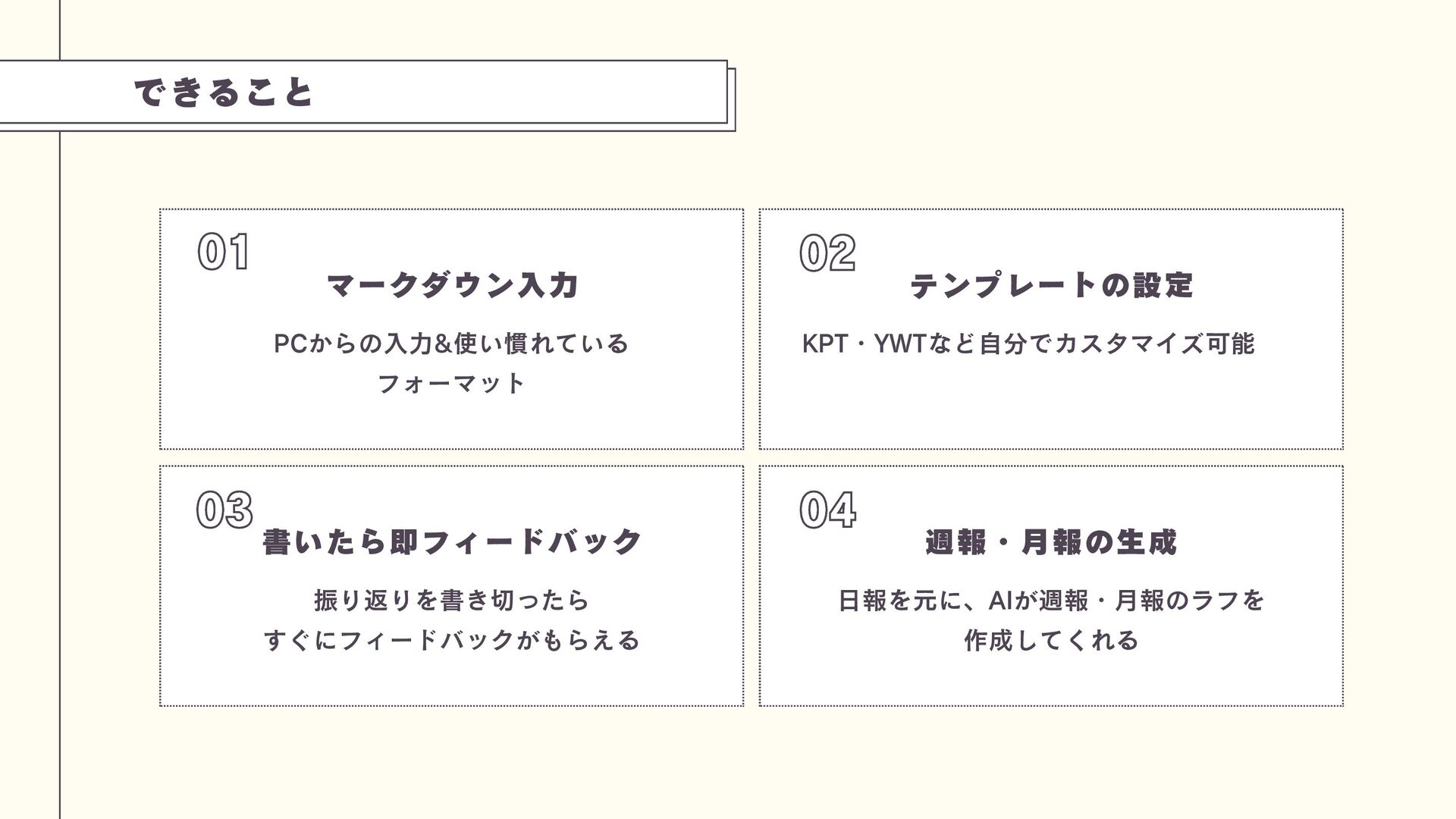Click the outlined 04 number
Screen dimensions: 1456x819
point(827,510)
